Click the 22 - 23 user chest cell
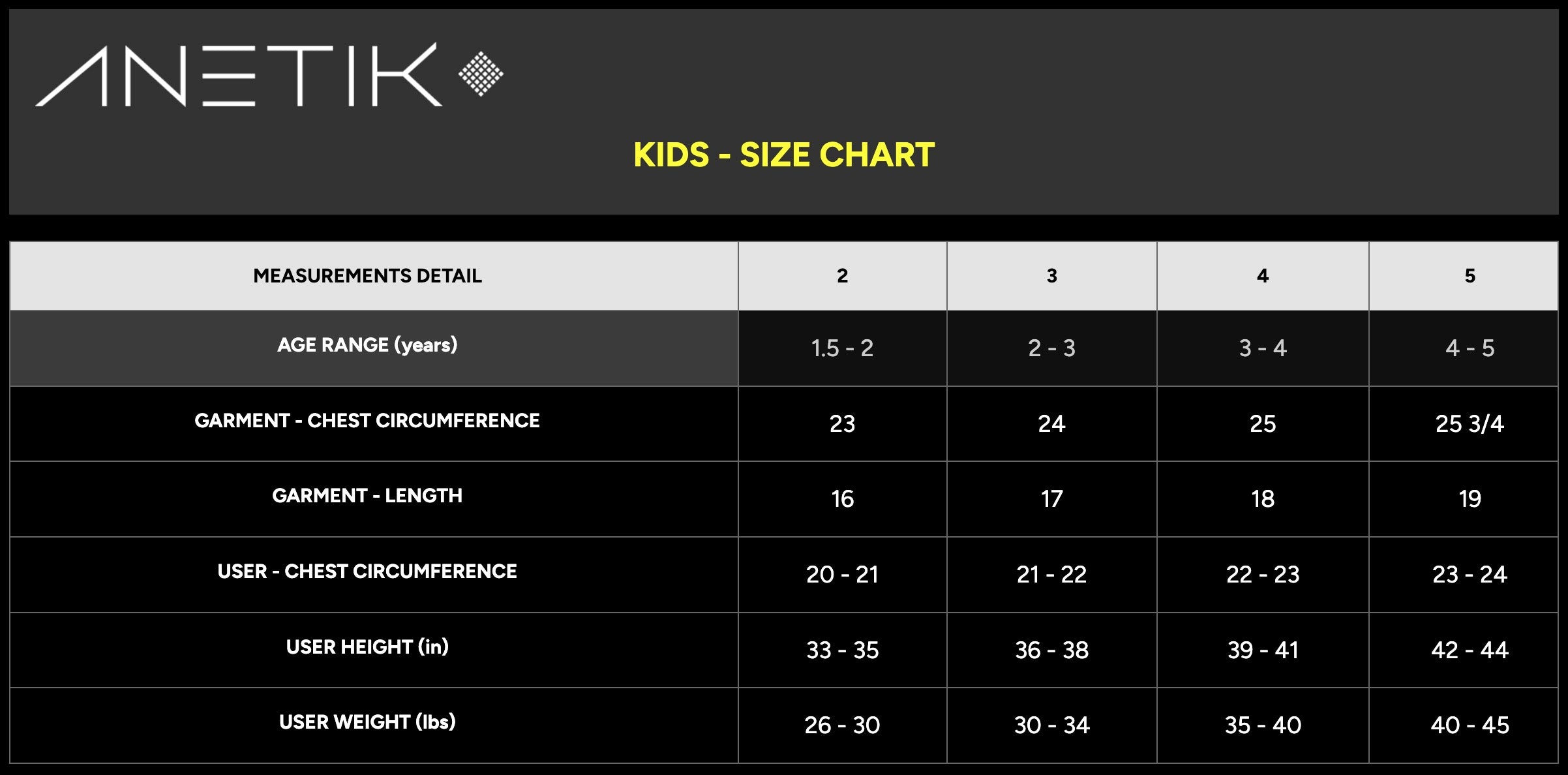1568x775 pixels. click(x=1263, y=575)
